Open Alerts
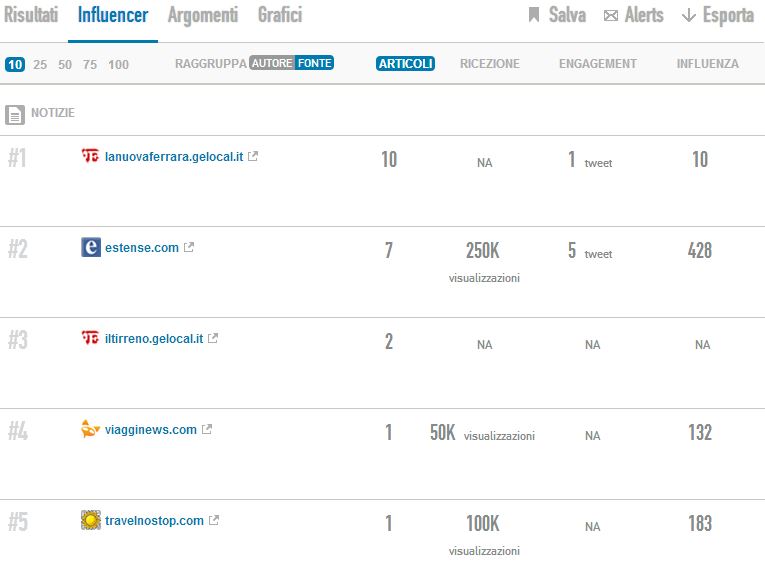Image resolution: width=765 pixels, height=561 pixels. [644, 15]
